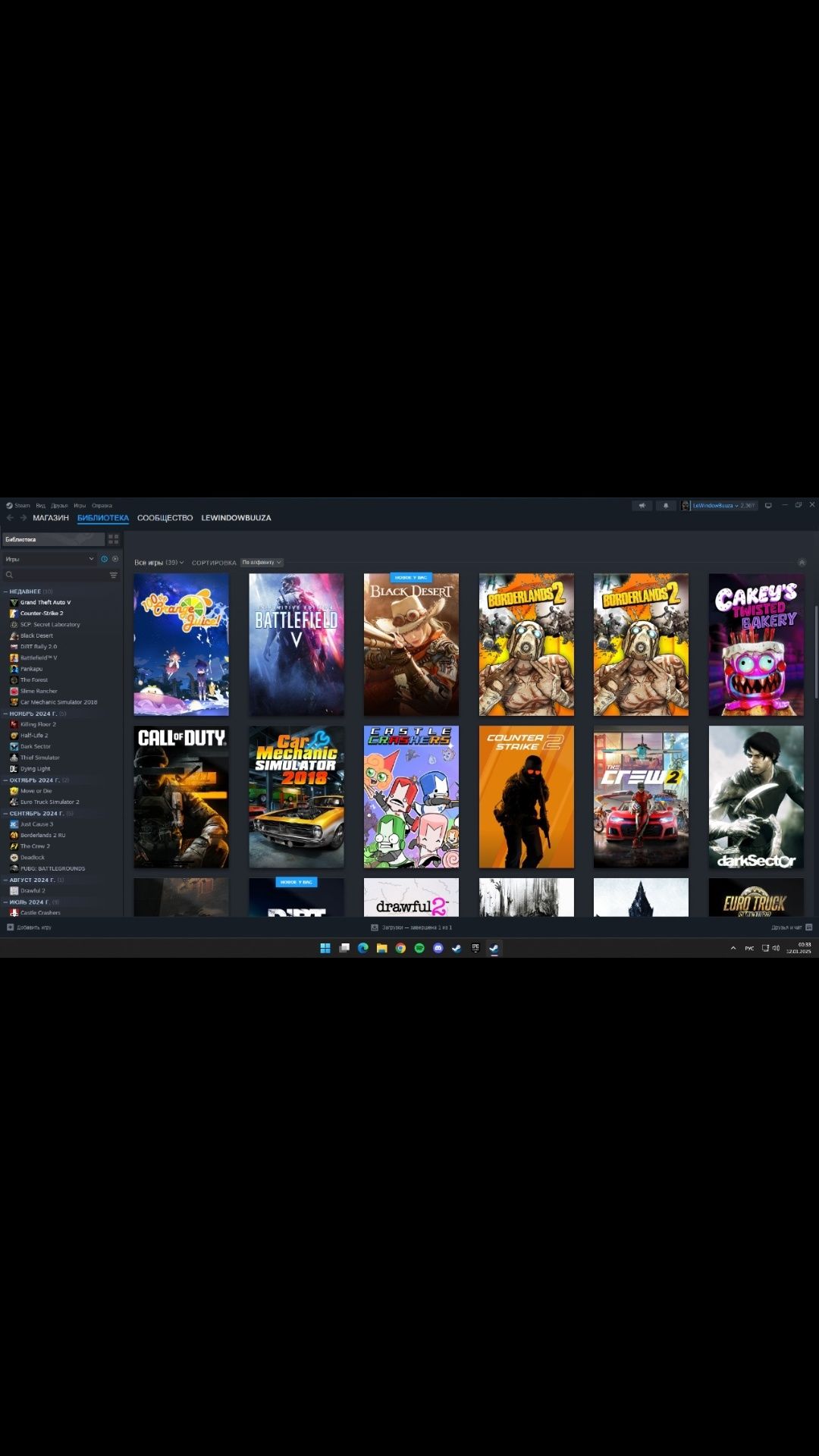
Task: Collapse the НЕДАВНЕЕ section
Action: point(5,591)
